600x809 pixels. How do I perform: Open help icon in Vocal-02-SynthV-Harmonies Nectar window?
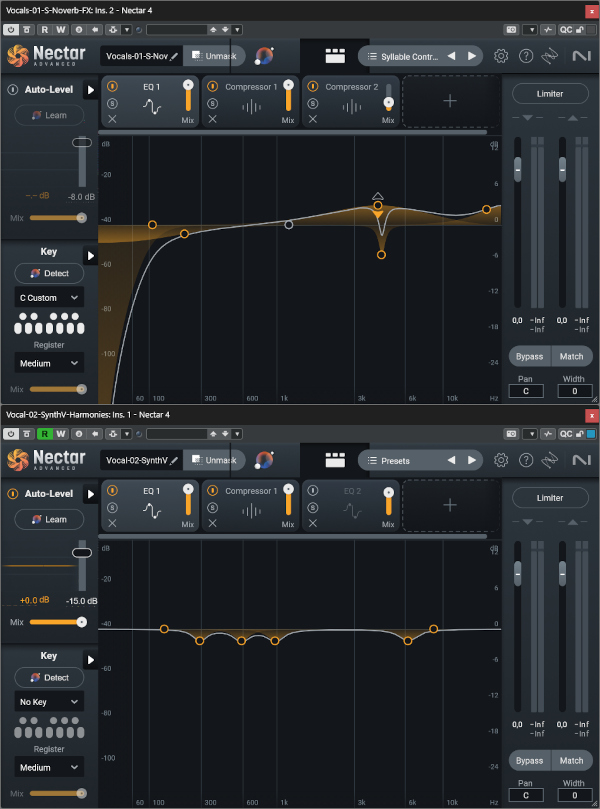526,460
